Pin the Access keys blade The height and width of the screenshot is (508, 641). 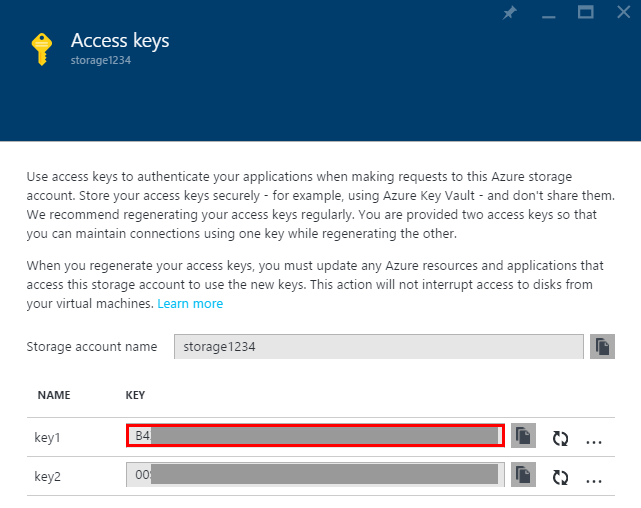coord(509,13)
